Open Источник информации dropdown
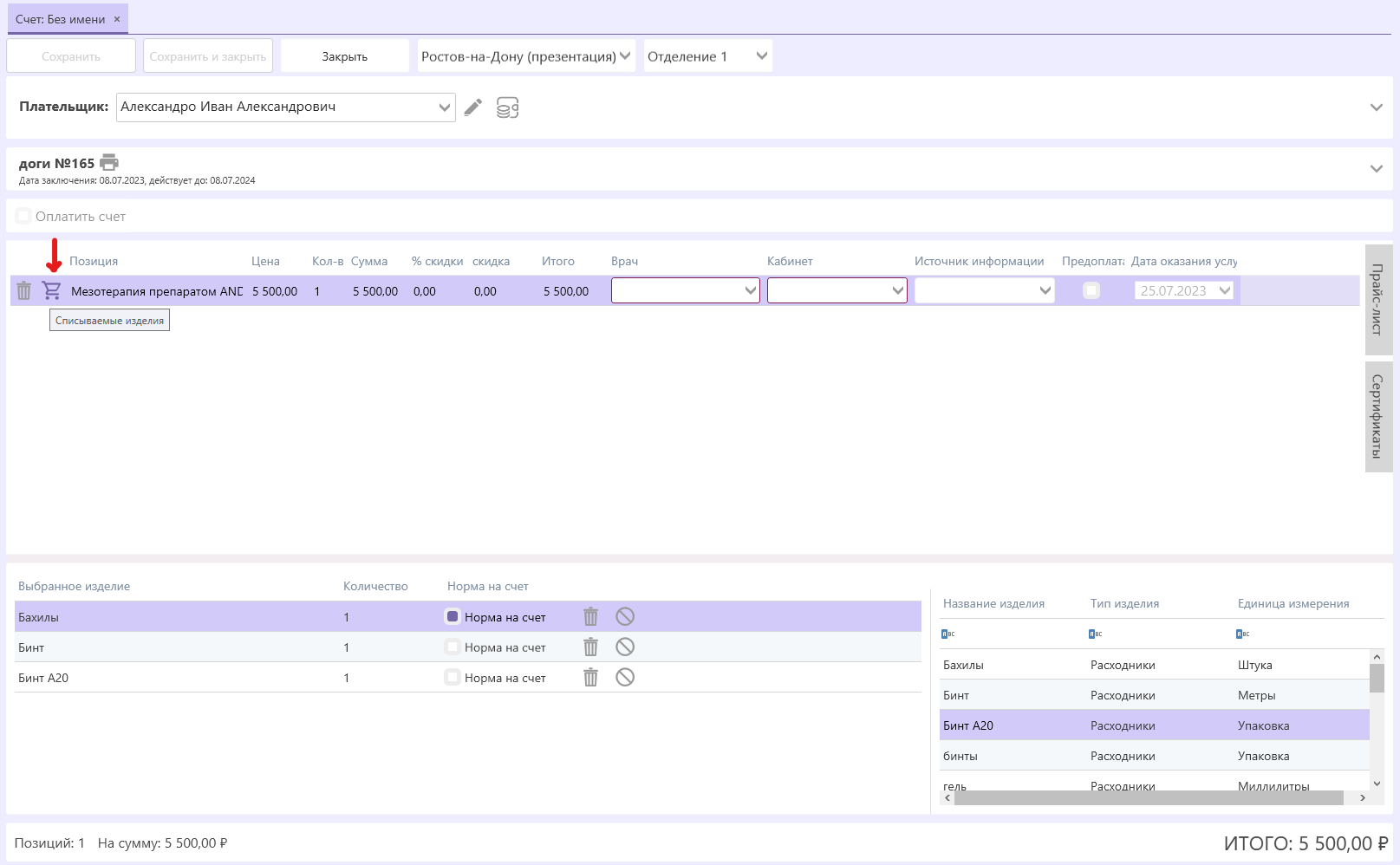The image size is (1400, 865). click(x=985, y=290)
